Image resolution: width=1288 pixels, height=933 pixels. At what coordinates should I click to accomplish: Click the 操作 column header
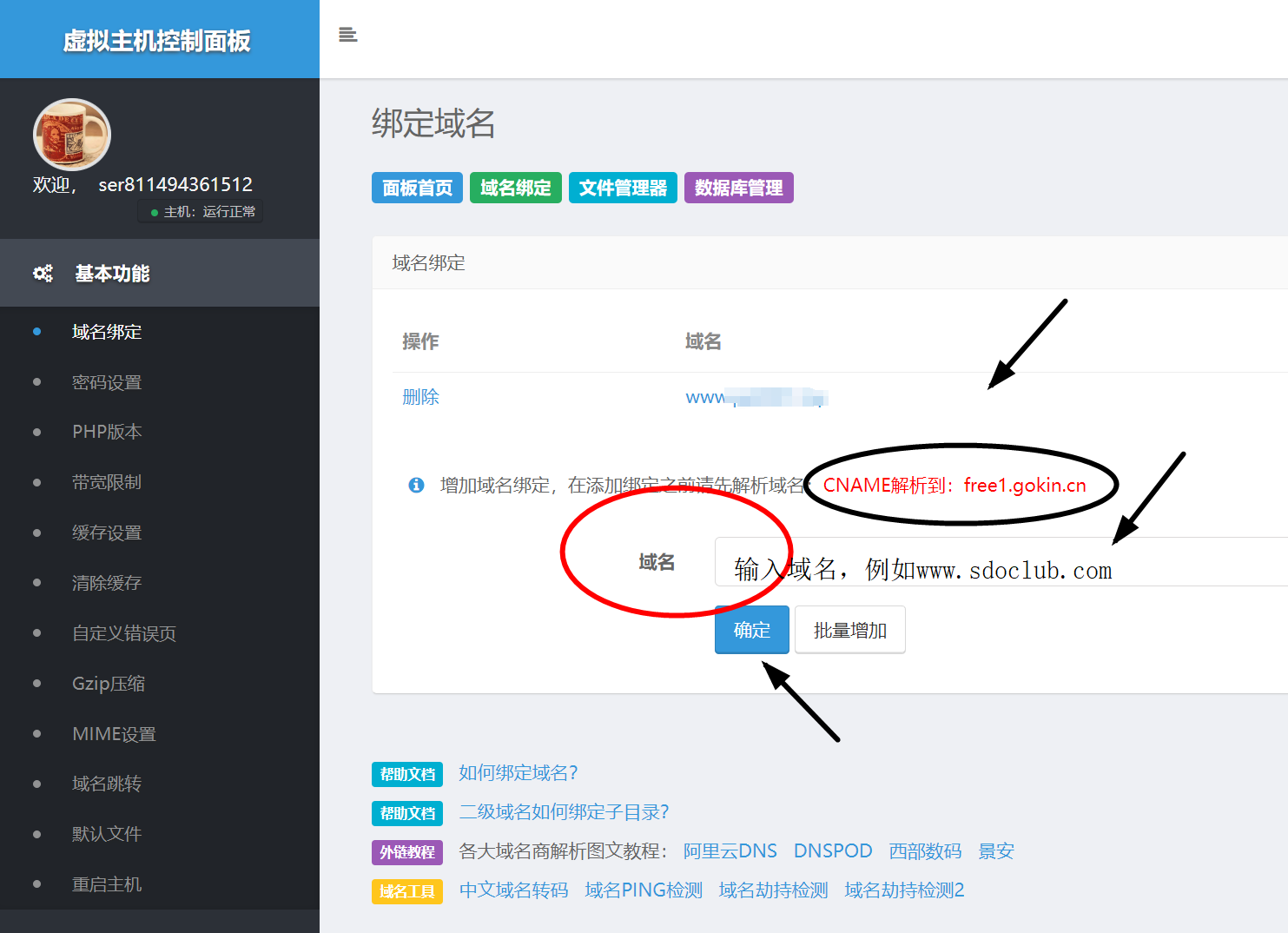(420, 341)
